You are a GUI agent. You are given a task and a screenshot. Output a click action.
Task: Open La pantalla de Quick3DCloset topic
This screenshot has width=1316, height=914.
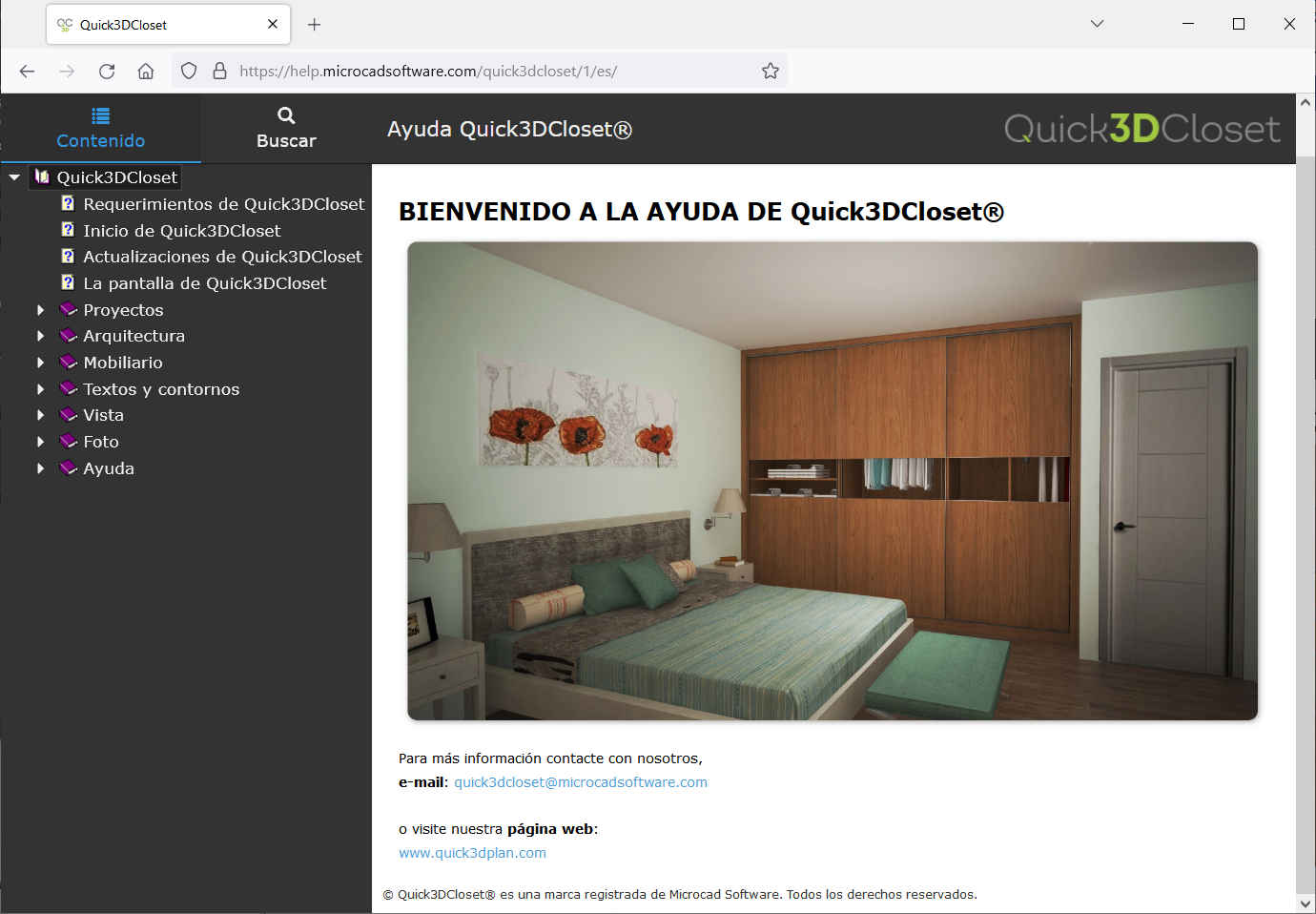(x=205, y=283)
